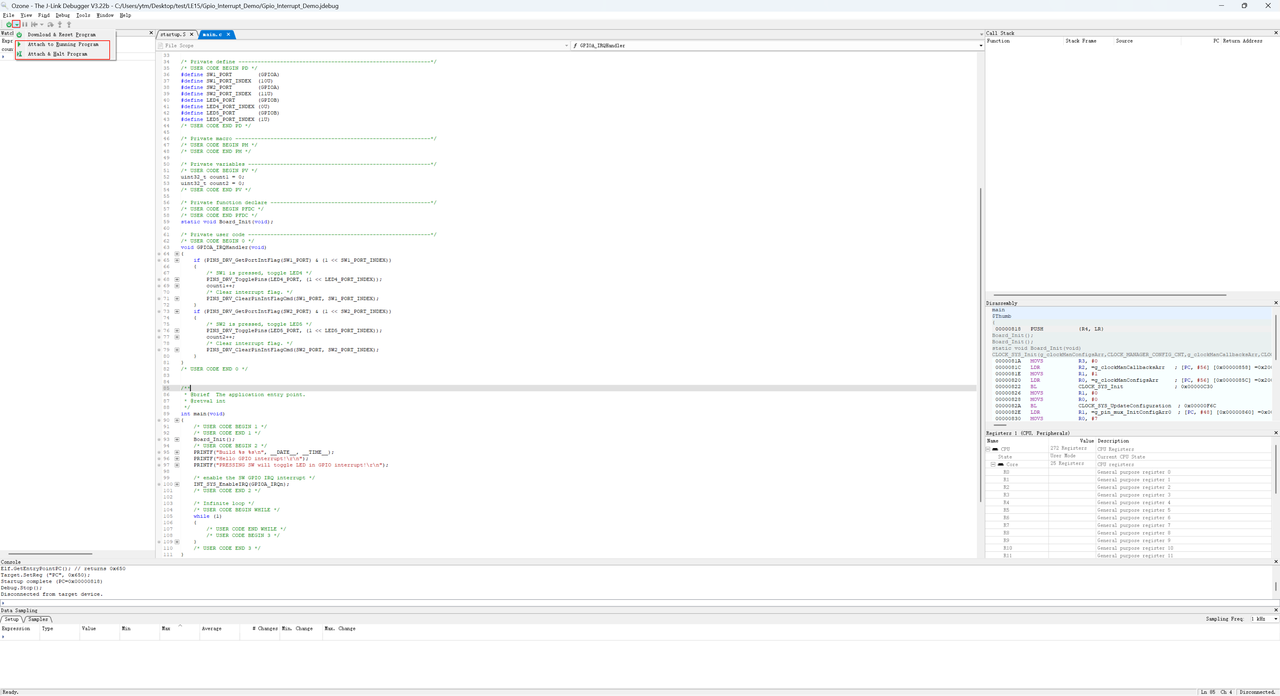Select the R0 register row
This screenshot has height=696, width=1280.
pyautogui.click(x=1130, y=472)
